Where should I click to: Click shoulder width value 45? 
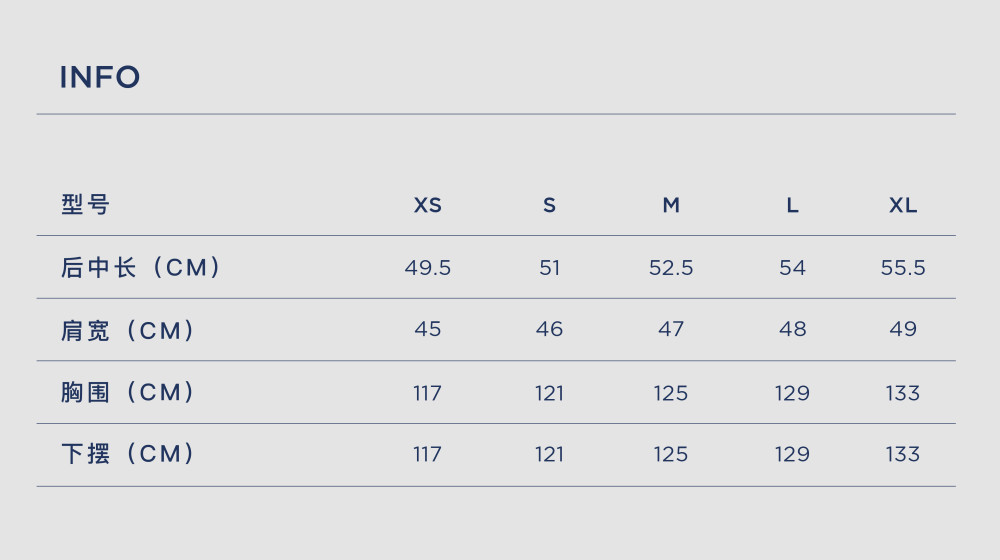point(427,329)
